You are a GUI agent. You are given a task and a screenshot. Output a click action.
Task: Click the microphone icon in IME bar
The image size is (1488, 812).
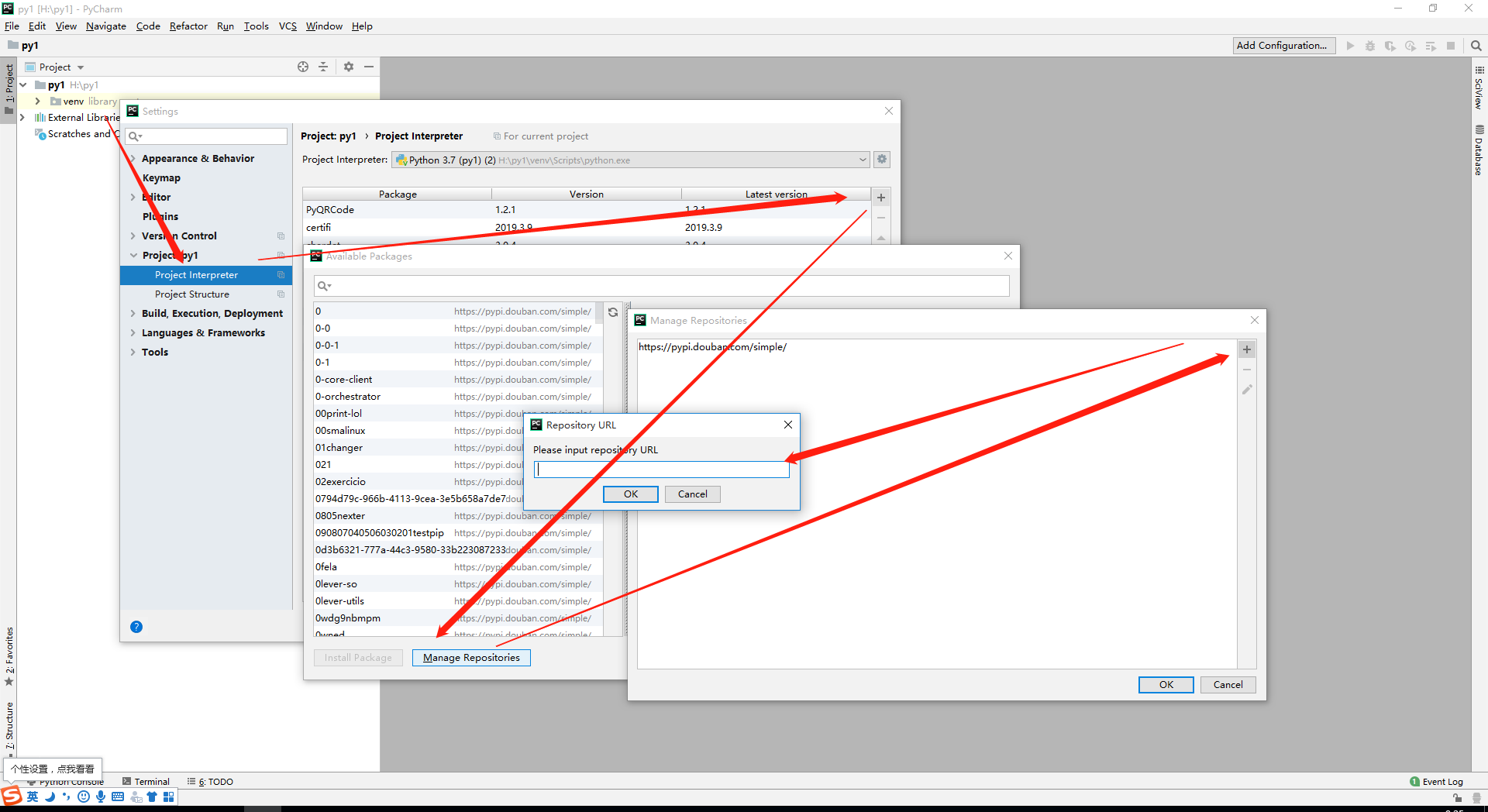pyautogui.click(x=101, y=797)
